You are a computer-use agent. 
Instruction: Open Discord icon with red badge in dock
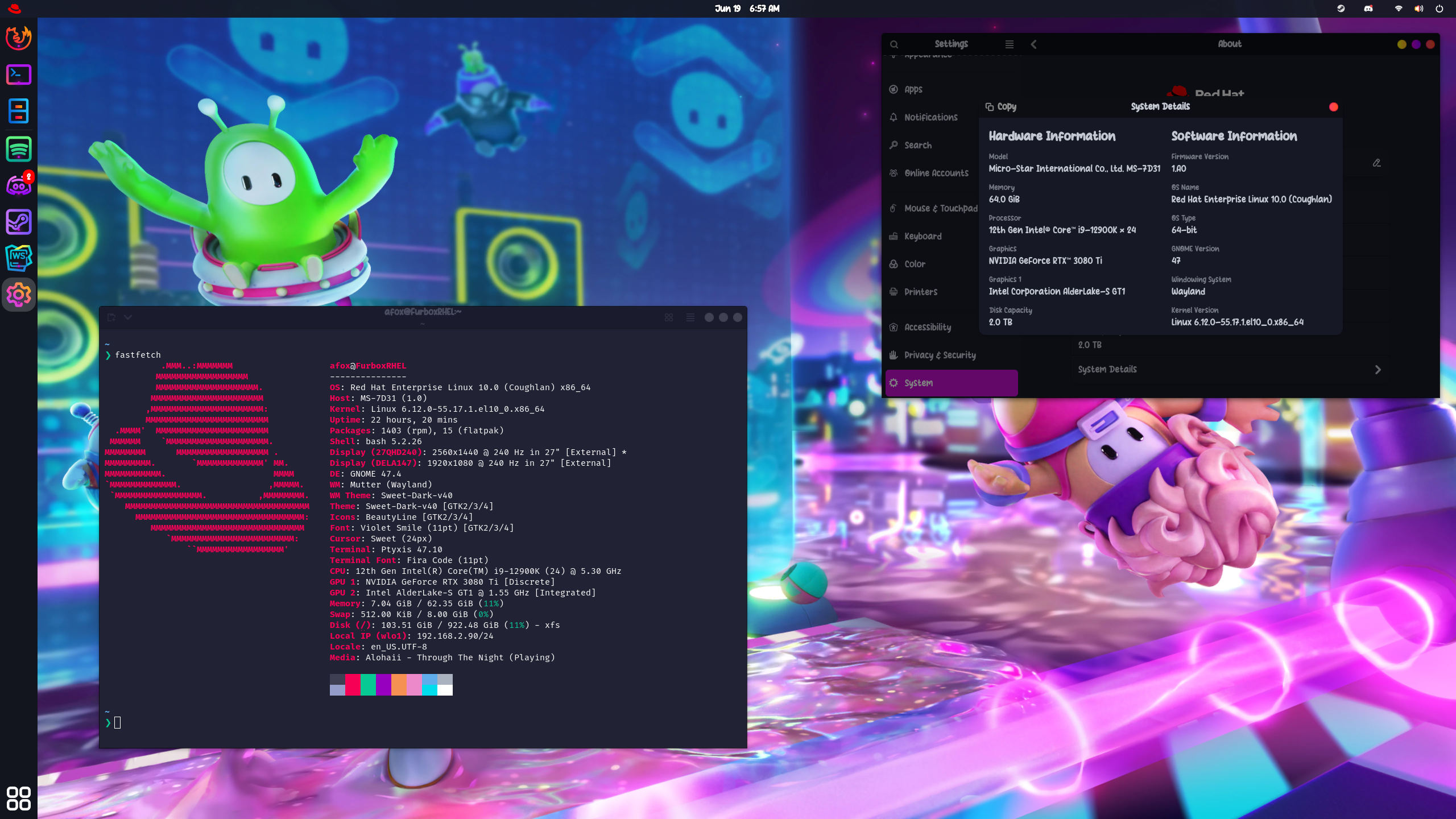(19, 185)
